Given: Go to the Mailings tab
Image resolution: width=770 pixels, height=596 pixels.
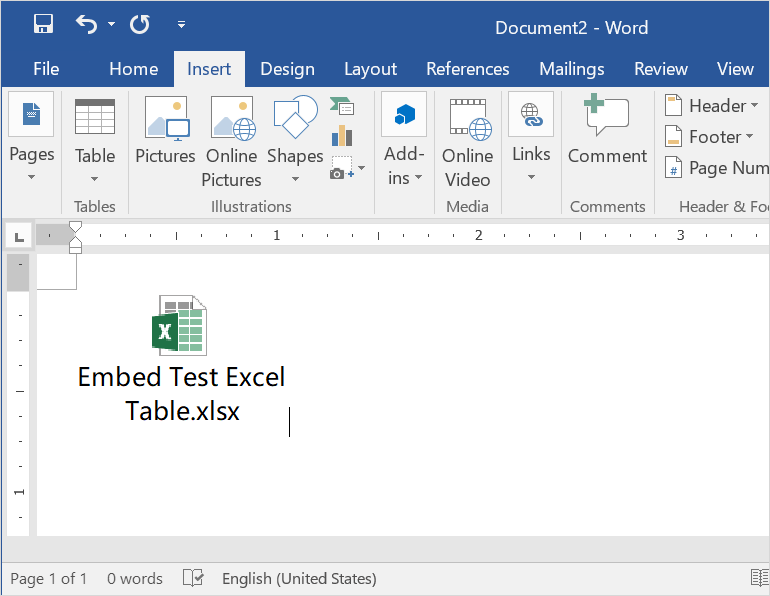Looking at the screenshot, I should [x=572, y=69].
